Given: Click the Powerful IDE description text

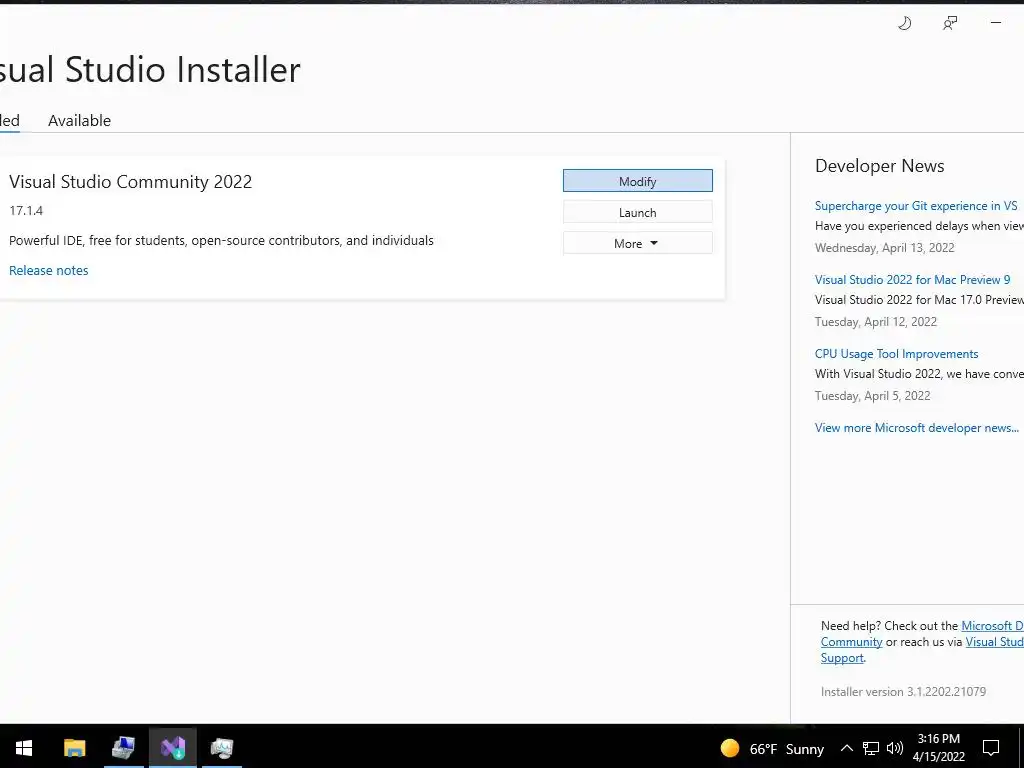Looking at the screenshot, I should (x=221, y=240).
